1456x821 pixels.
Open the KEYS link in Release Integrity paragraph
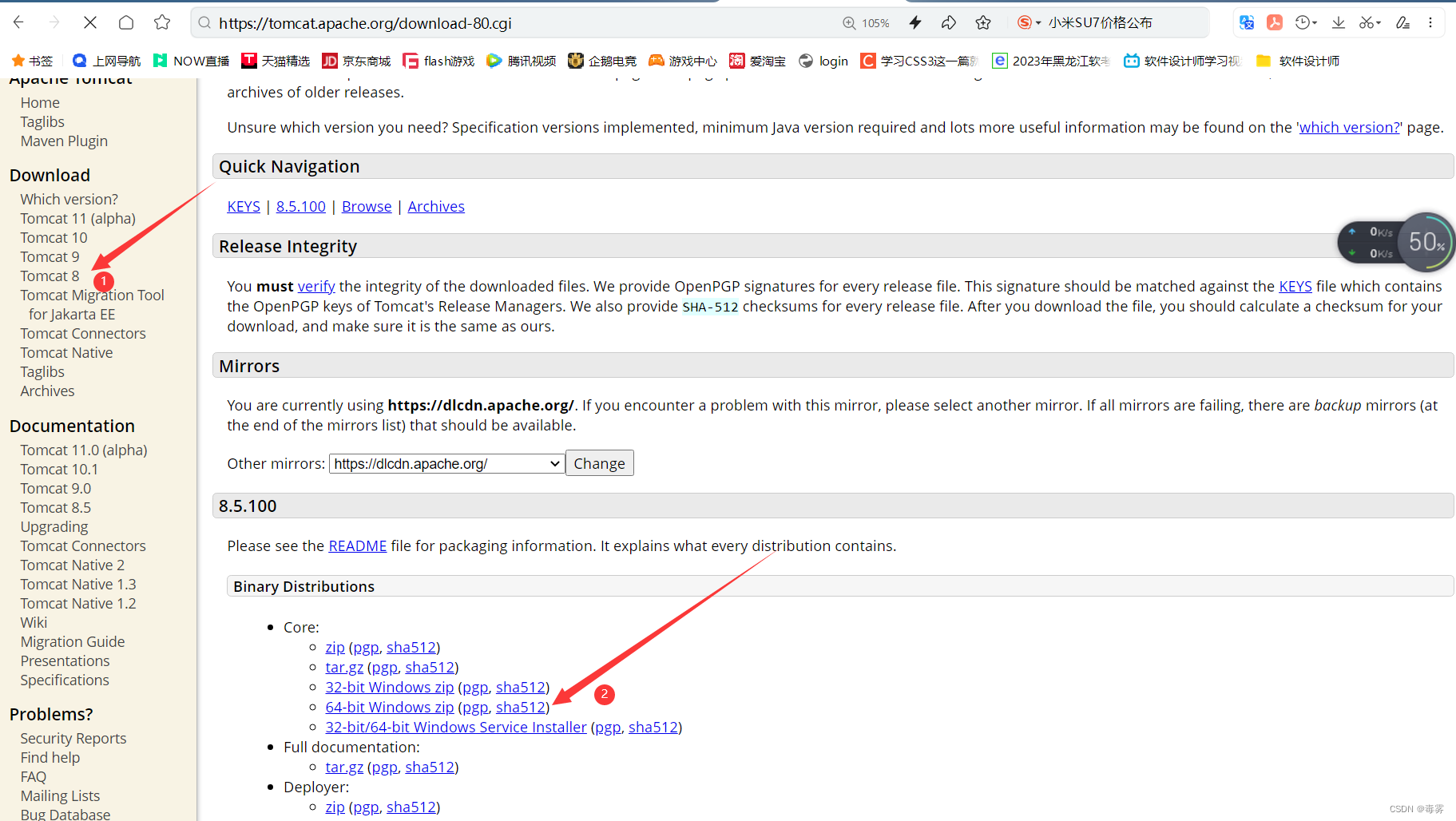point(1295,286)
